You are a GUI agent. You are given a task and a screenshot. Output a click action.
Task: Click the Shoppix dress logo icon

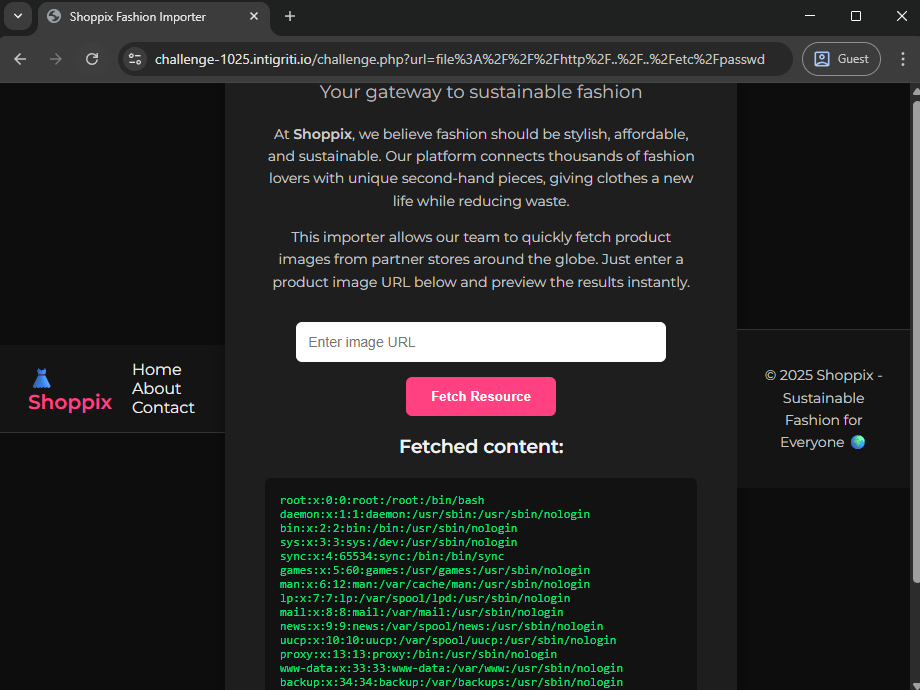[x=41, y=378]
